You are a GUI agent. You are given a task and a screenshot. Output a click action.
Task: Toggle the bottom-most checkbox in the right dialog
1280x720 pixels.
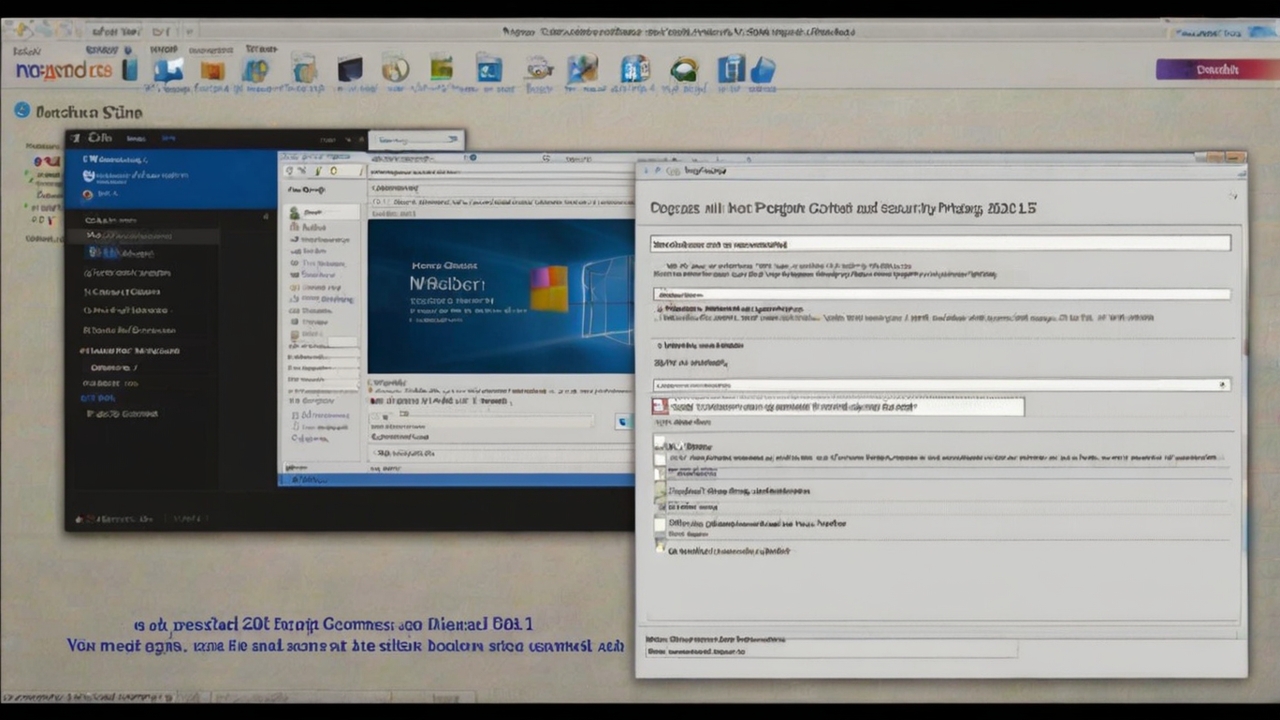660,546
